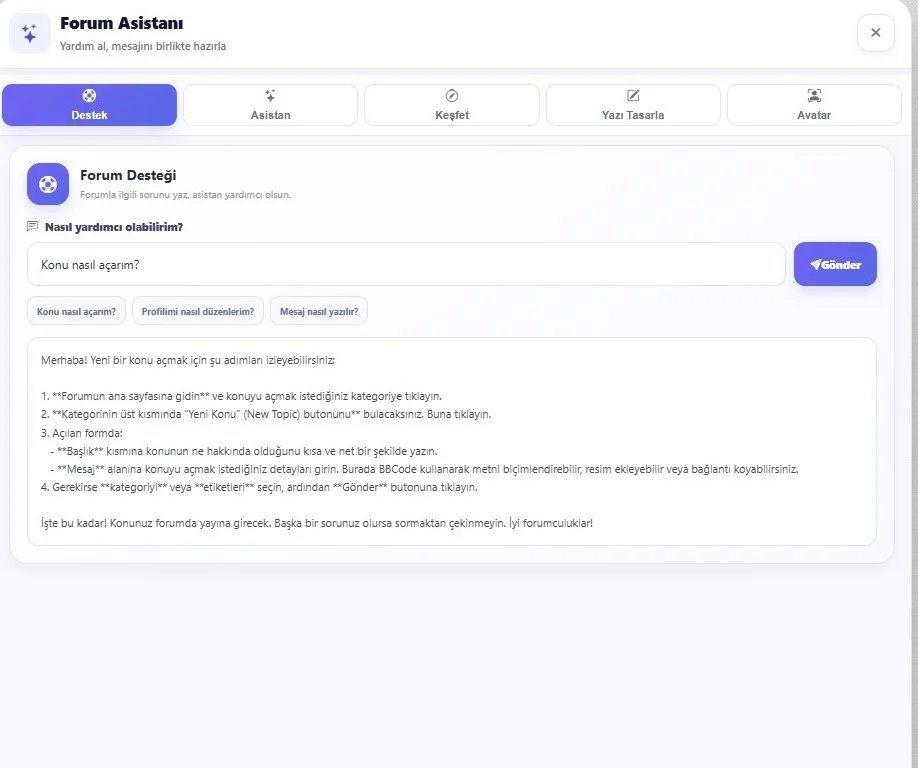Click step 2 mentioning the "Yeni Konu" button
This screenshot has height=768, width=918.
tap(266, 414)
